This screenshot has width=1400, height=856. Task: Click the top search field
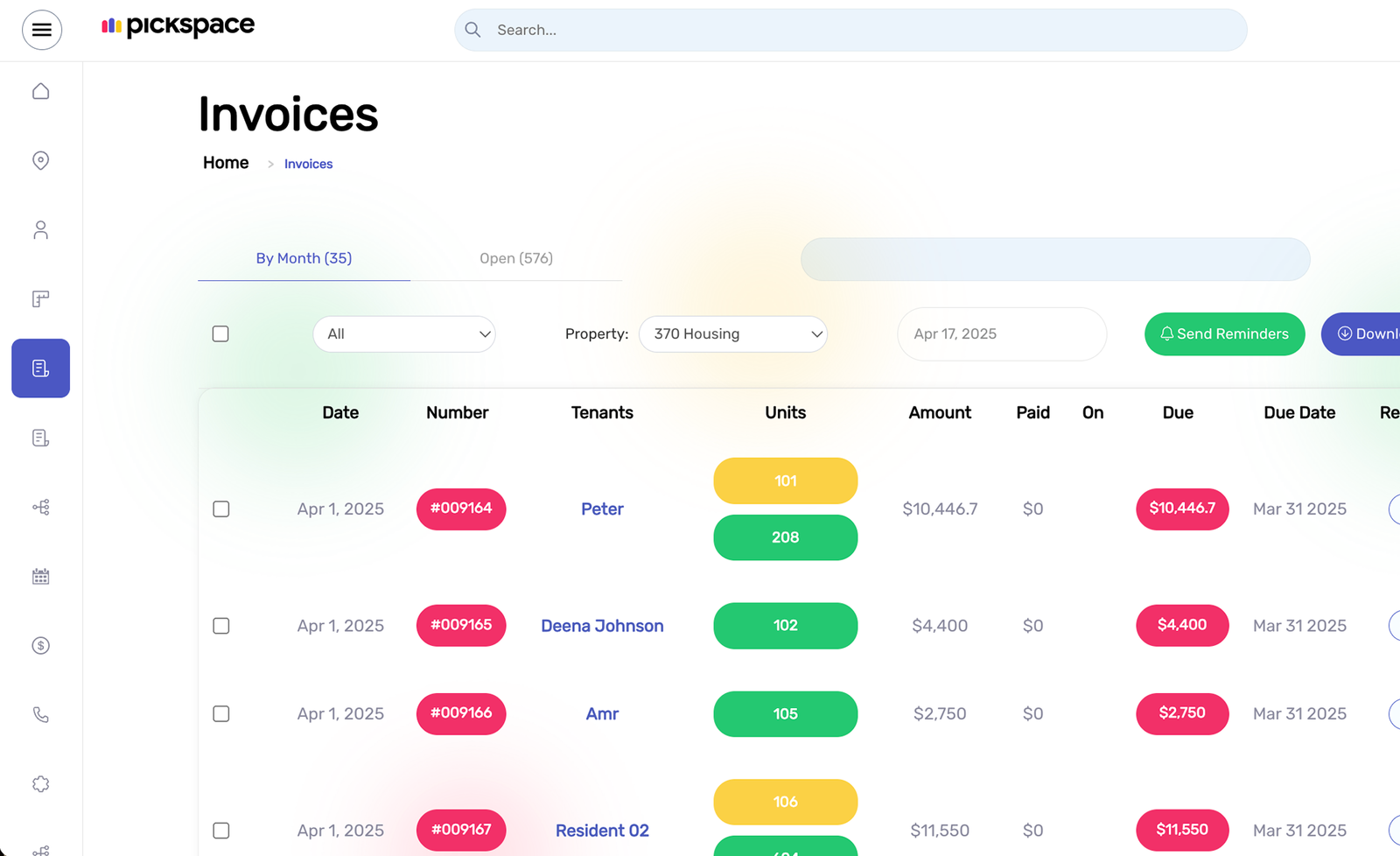(850, 30)
